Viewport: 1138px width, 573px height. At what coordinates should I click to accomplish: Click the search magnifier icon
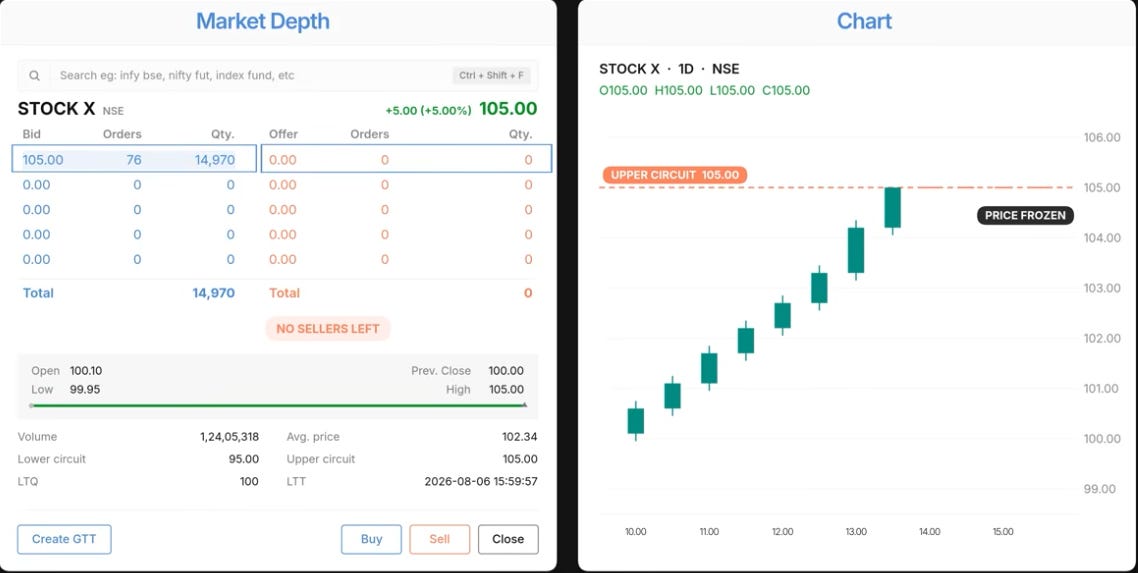(x=34, y=75)
